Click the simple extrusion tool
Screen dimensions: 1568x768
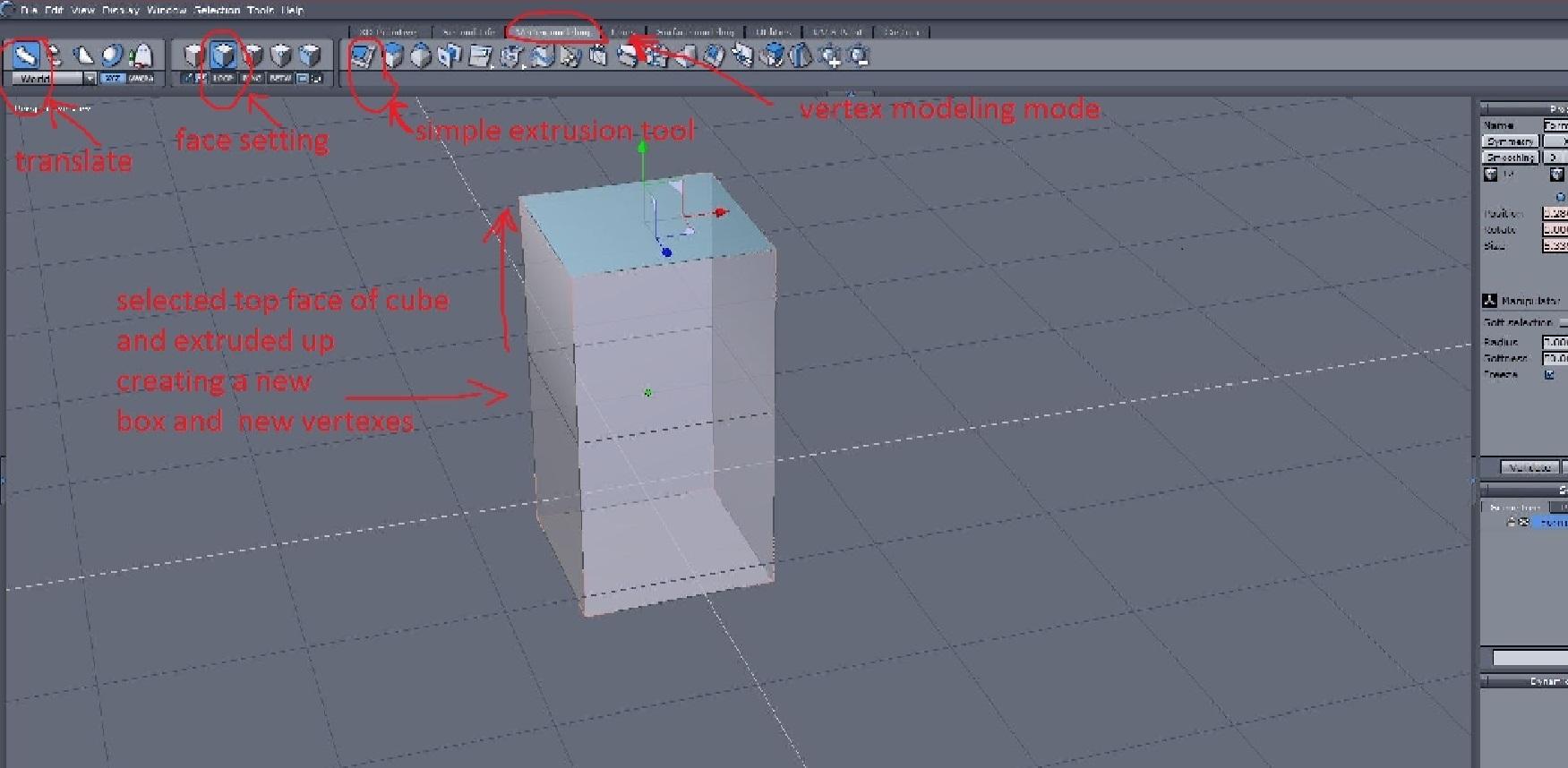coord(364,56)
